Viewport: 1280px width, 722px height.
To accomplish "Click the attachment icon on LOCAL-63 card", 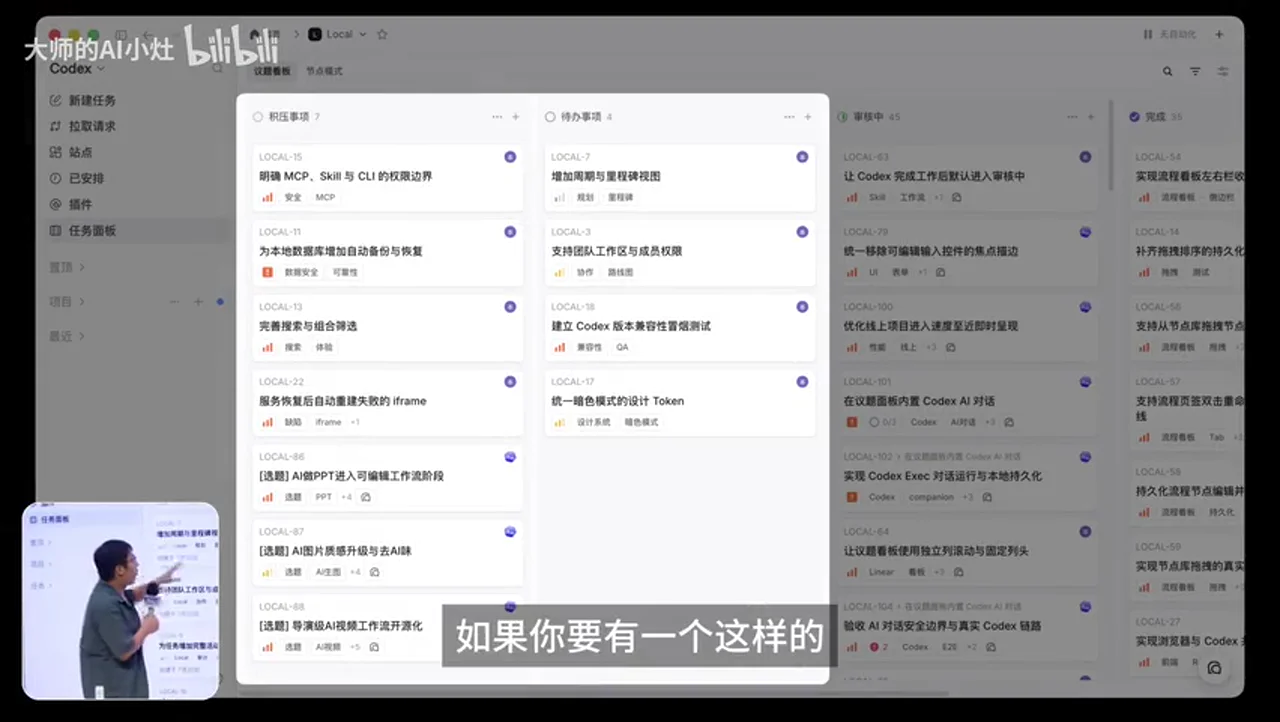I will pos(957,197).
